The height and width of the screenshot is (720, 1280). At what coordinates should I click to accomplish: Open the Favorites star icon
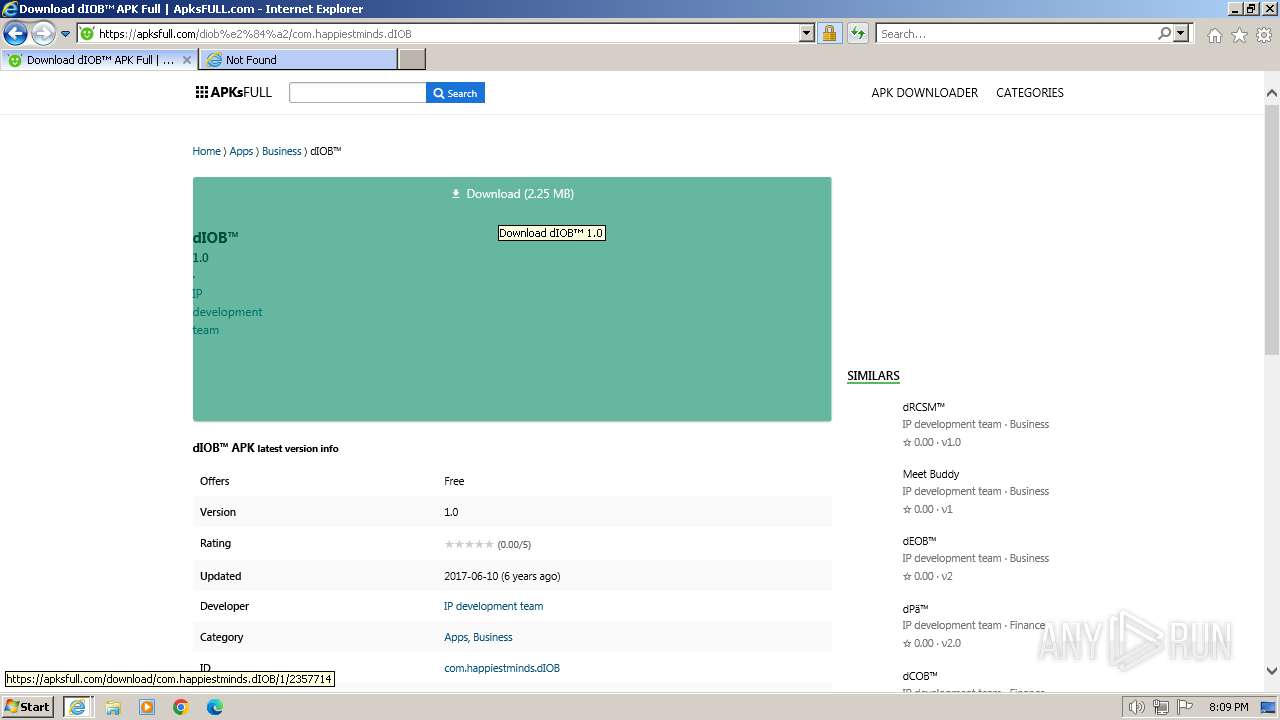(1239, 35)
